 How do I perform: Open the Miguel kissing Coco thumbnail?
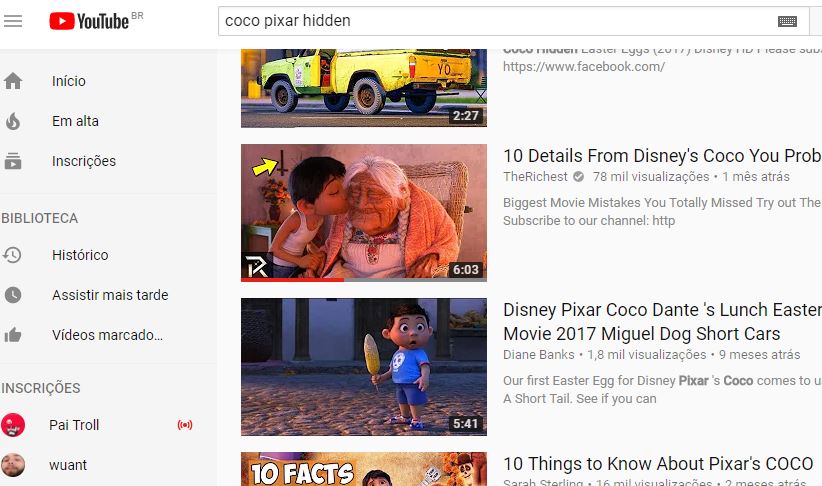364,212
